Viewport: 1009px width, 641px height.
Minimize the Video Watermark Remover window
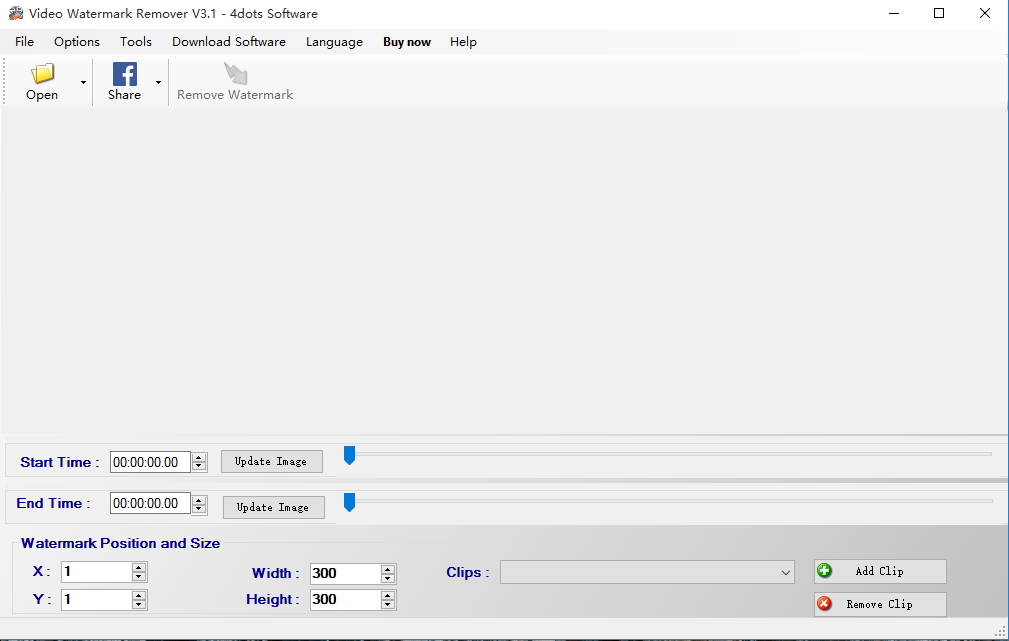point(893,13)
